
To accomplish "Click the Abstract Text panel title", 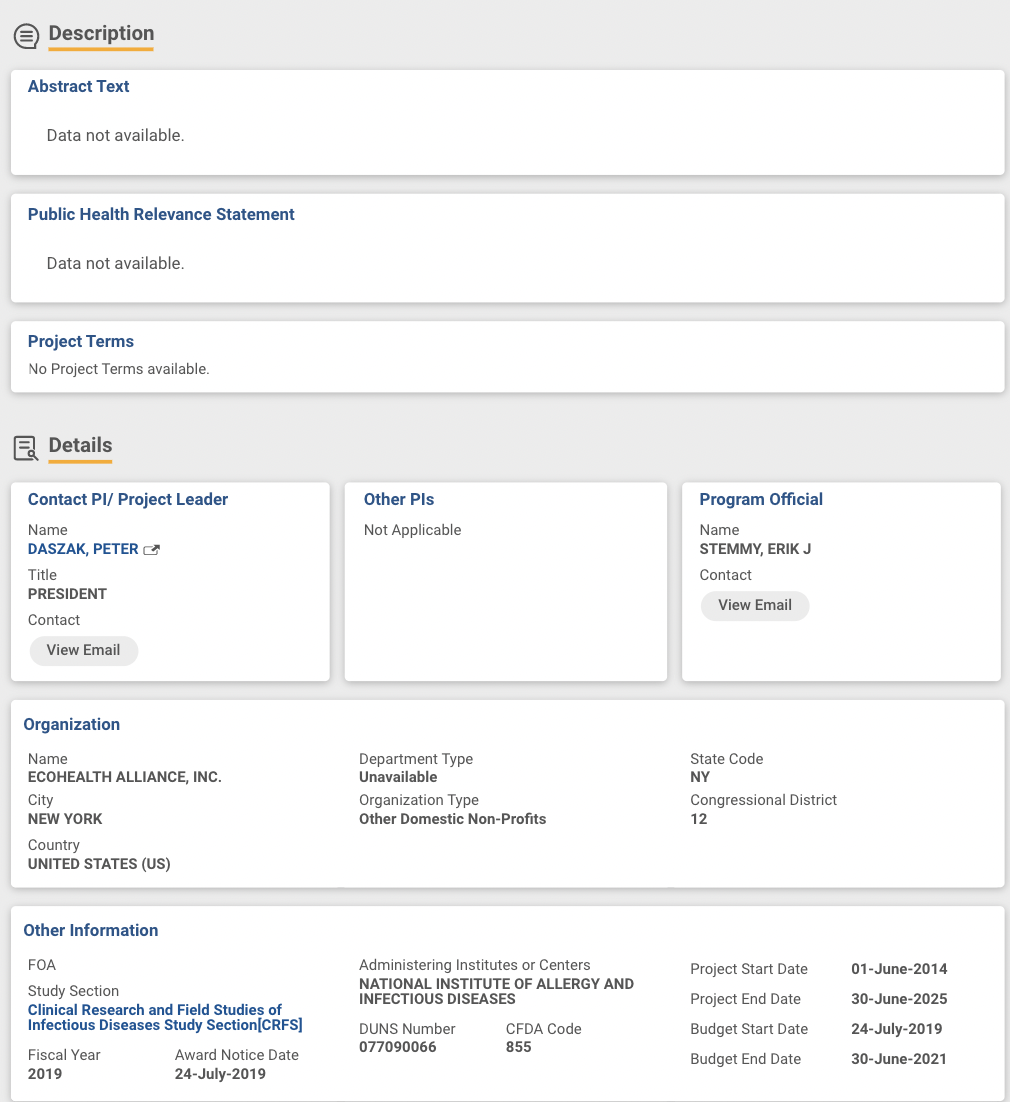I will pos(79,86).
